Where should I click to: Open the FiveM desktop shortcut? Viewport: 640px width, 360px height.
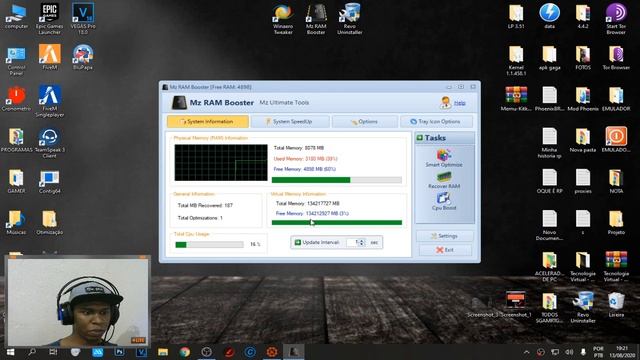(49, 57)
